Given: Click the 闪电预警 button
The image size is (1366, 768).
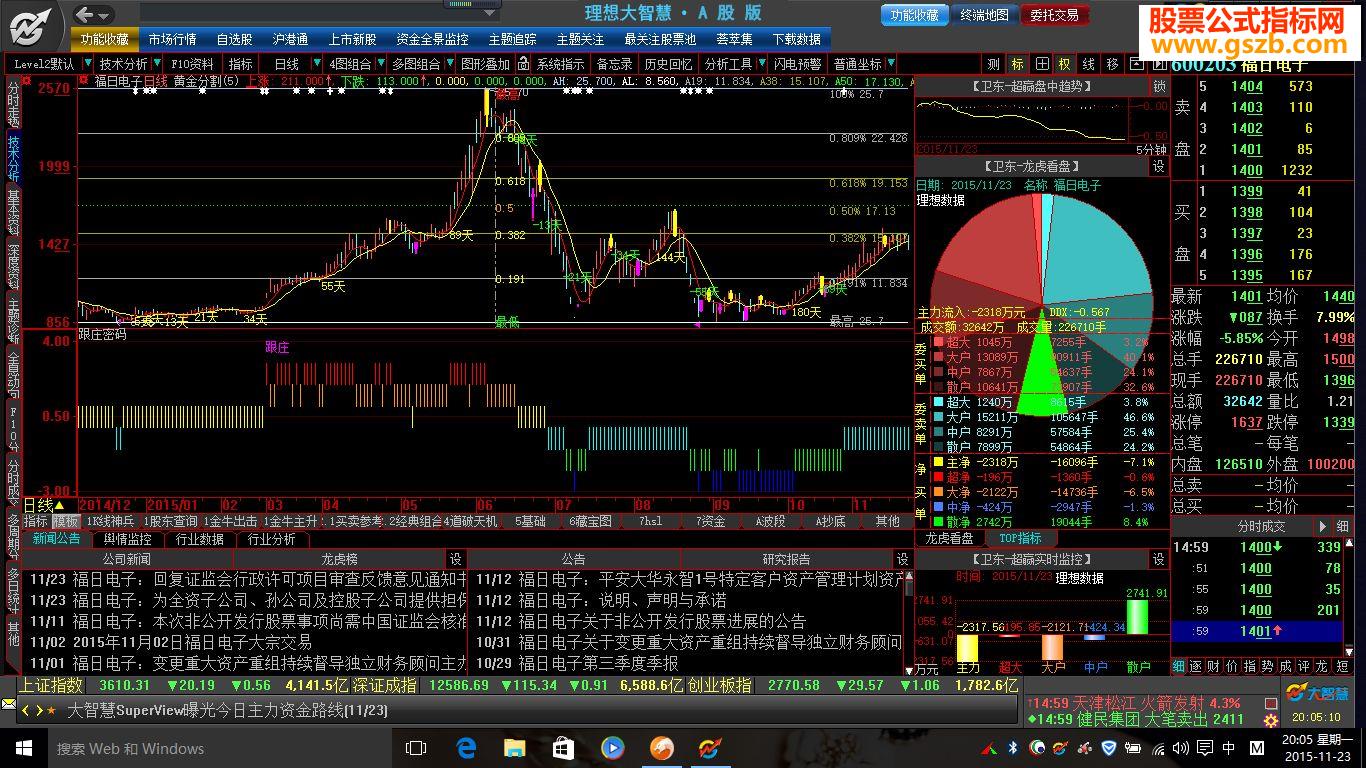Looking at the screenshot, I should point(798,64).
